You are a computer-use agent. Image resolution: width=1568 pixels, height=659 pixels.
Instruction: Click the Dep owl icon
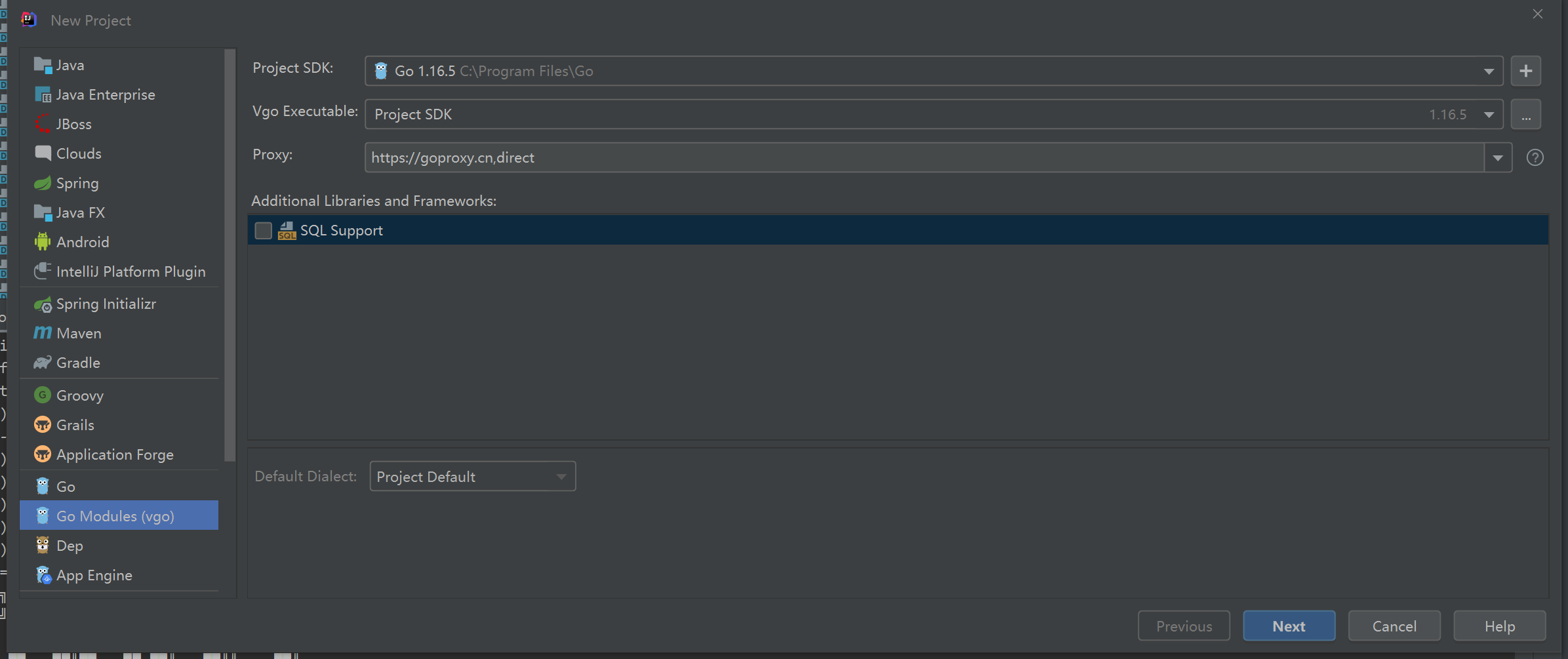click(x=43, y=545)
